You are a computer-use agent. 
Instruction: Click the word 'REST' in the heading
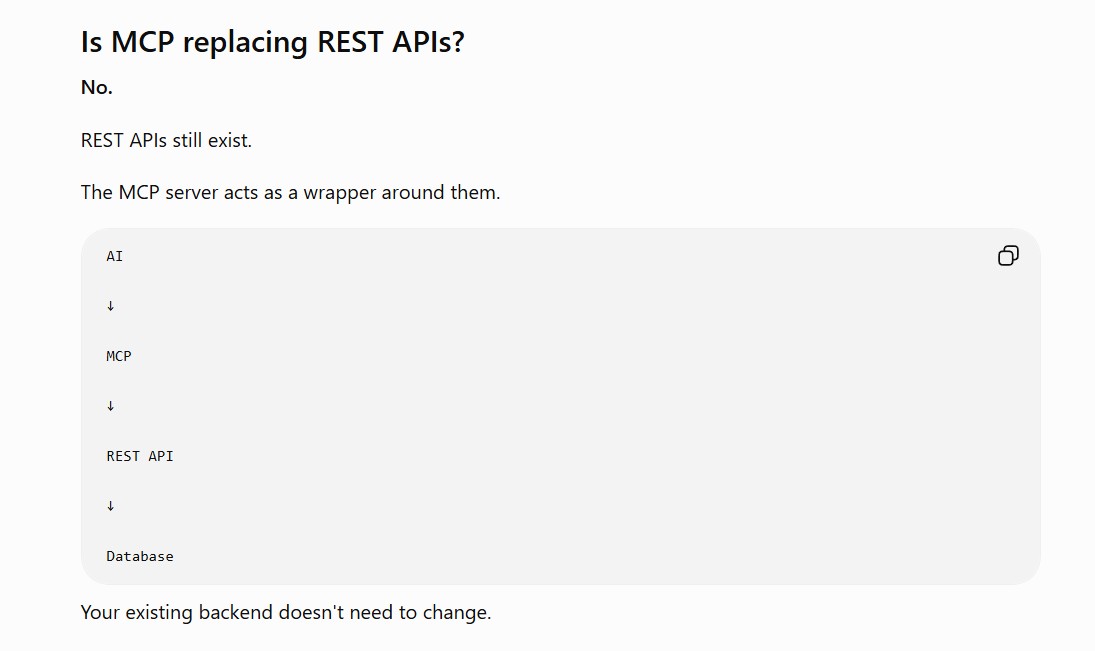pyautogui.click(x=351, y=42)
